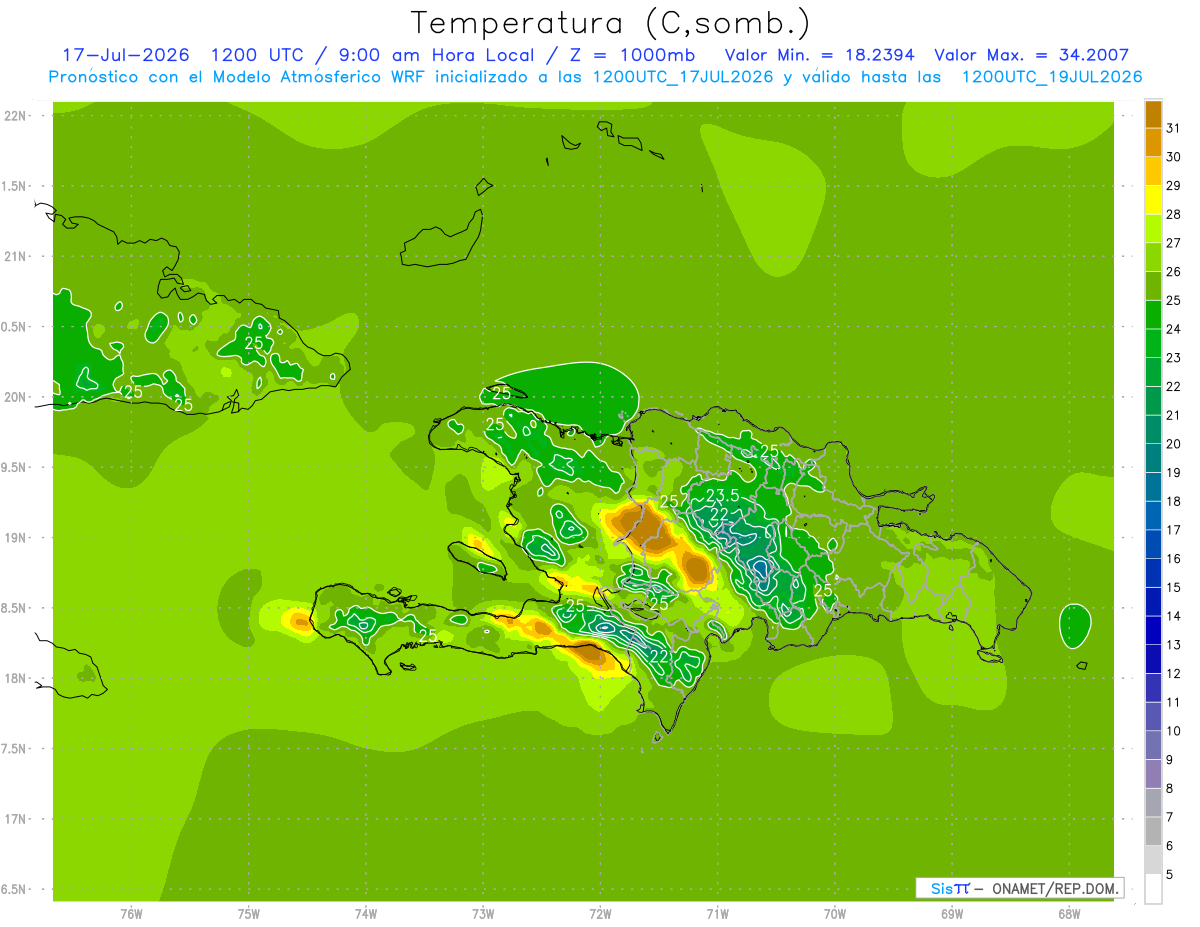Click the "74W" longitude axis label
This screenshot has width=1200, height=927.
[366, 914]
